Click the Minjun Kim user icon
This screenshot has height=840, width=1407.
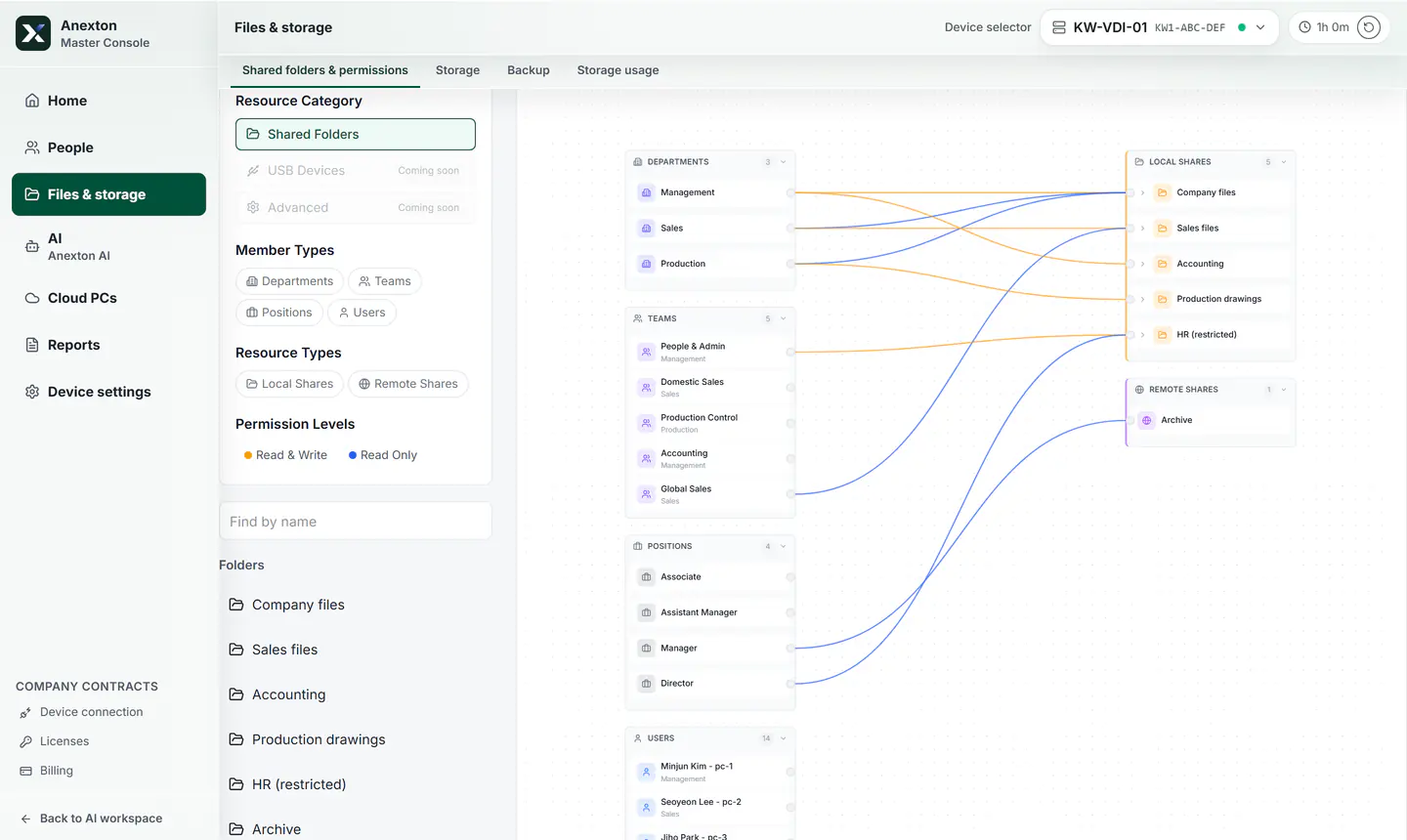(x=646, y=773)
